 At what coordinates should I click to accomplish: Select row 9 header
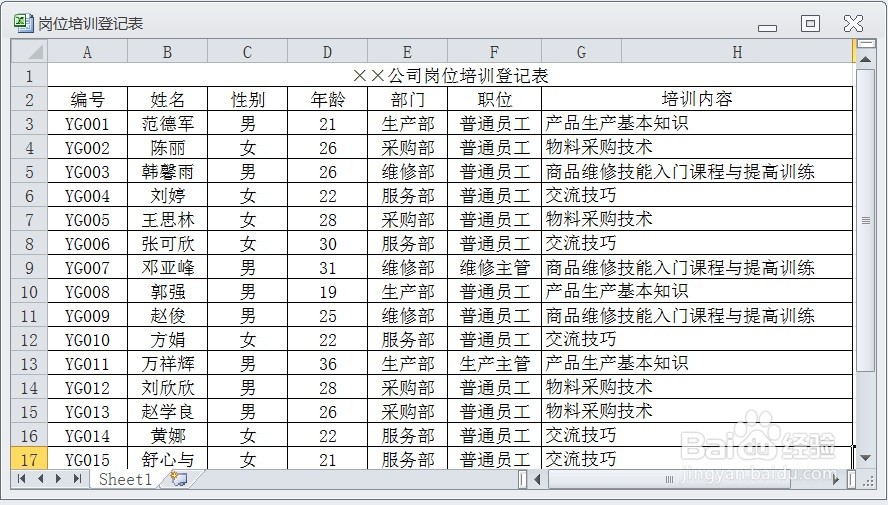[x=29, y=267]
